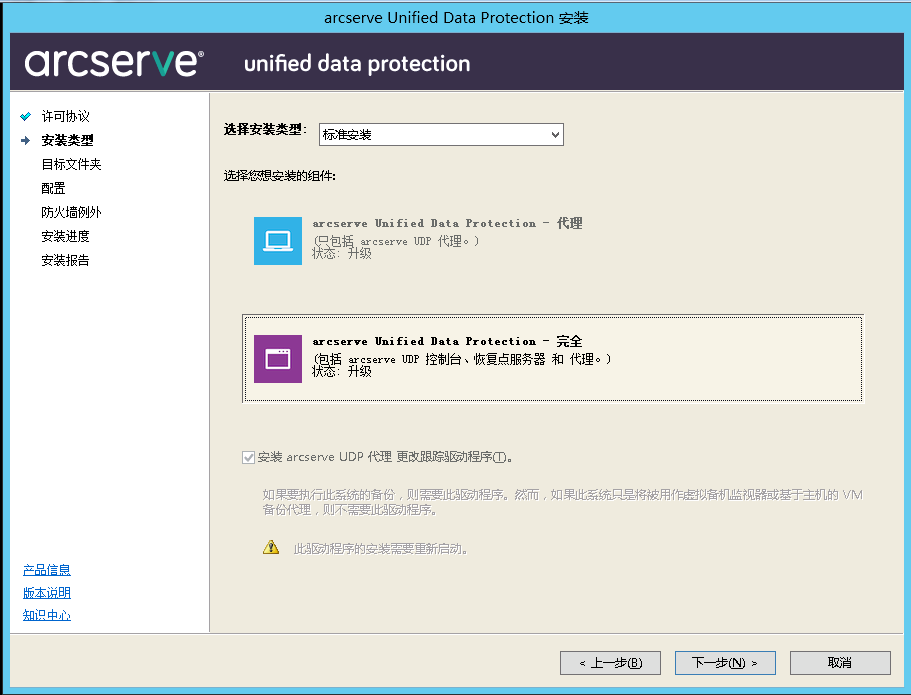Click the 取消 button
Image resolution: width=911 pixels, height=695 pixels.
[x=840, y=662]
